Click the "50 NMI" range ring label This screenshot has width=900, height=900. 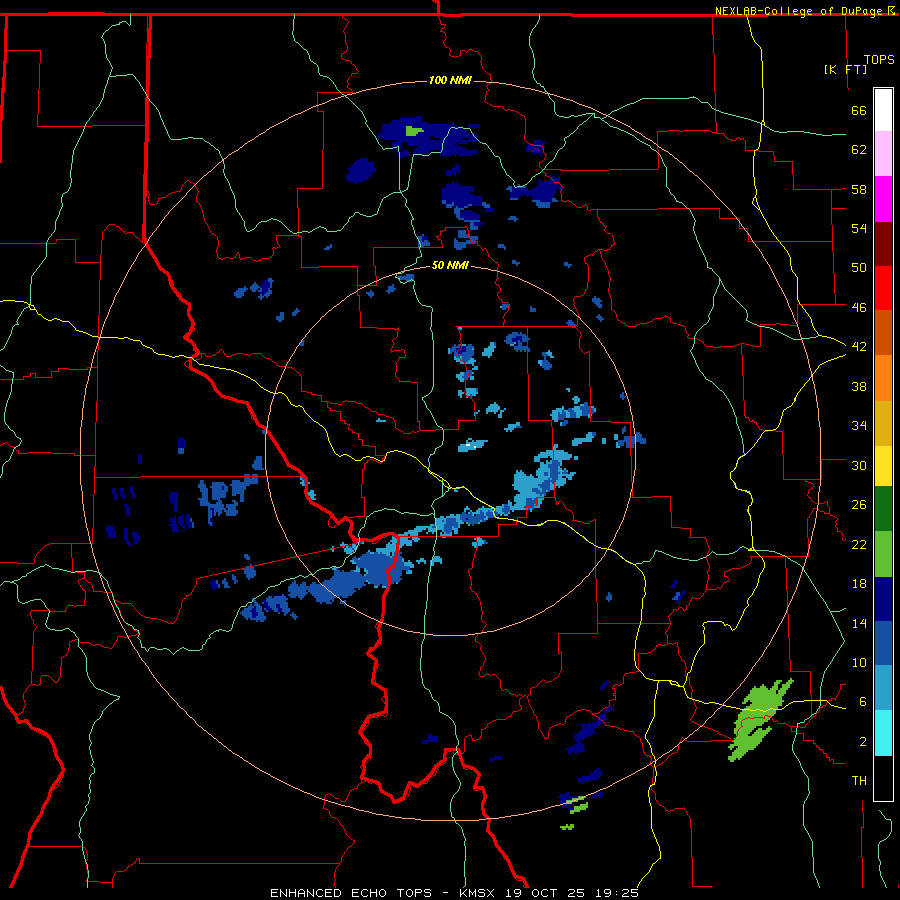[450, 266]
